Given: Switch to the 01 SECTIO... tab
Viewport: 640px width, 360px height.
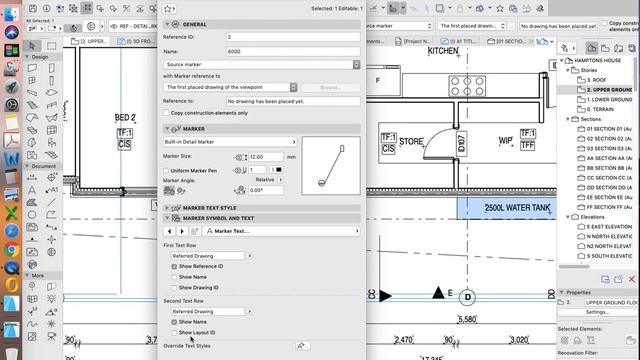Looking at the screenshot, I should point(506,41).
